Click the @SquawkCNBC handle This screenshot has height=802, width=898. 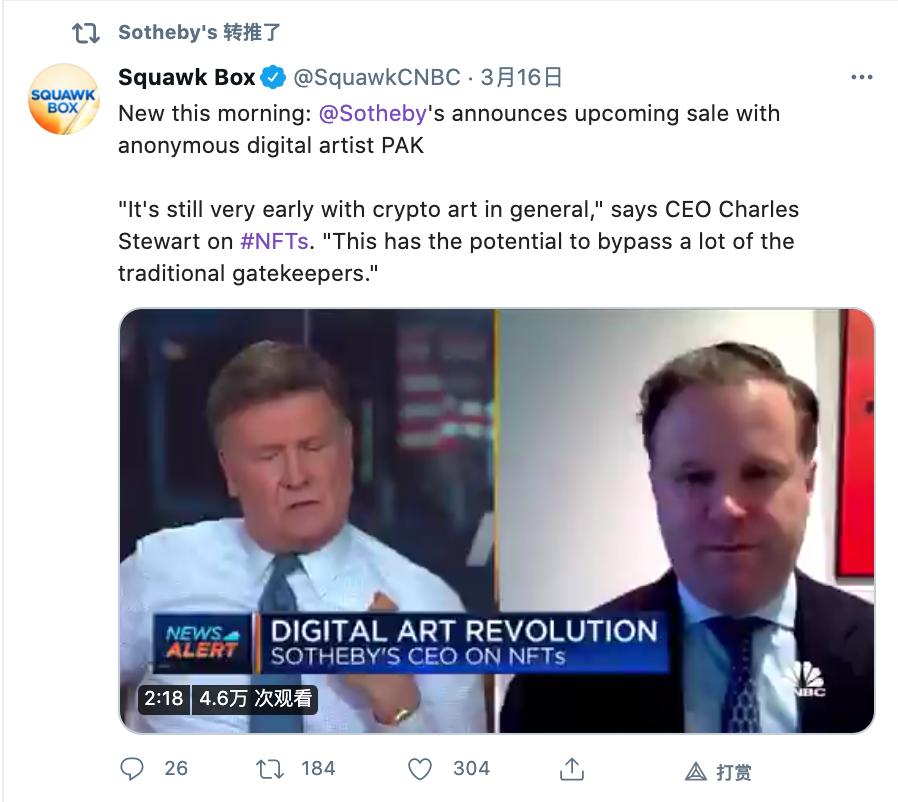coord(376,77)
